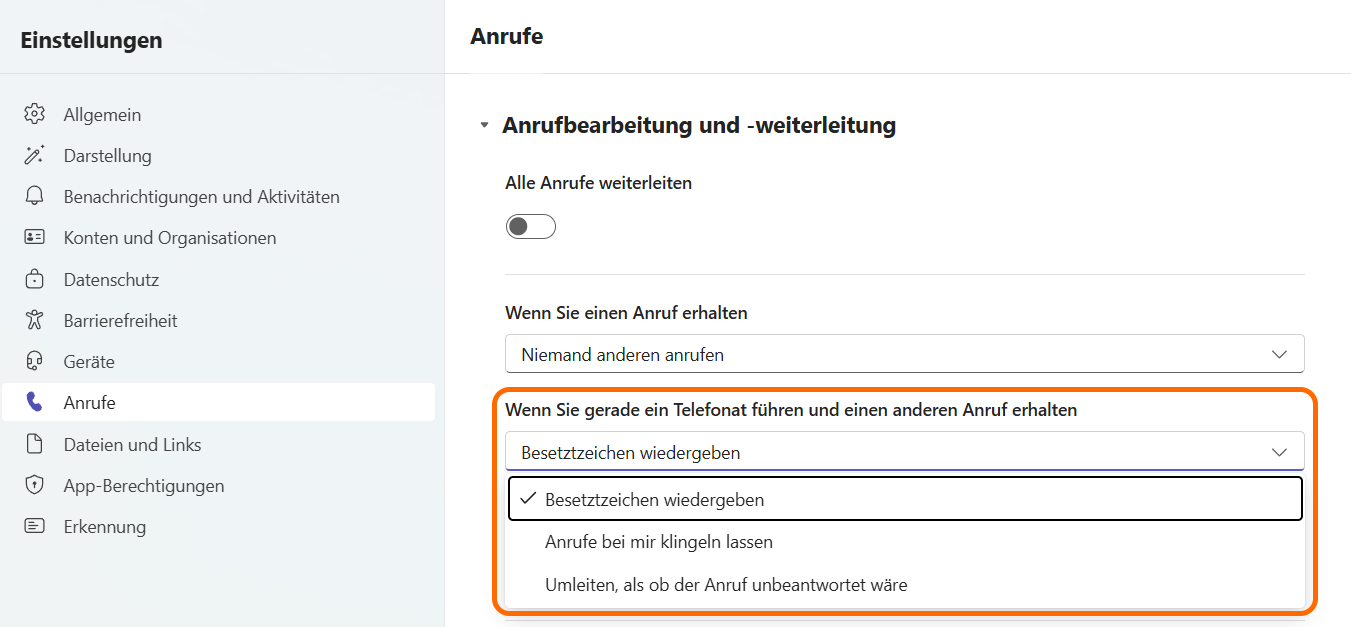Image resolution: width=1351 pixels, height=627 pixels.
Task: Open the Anrufe settings page
Action: coord(90,403)
